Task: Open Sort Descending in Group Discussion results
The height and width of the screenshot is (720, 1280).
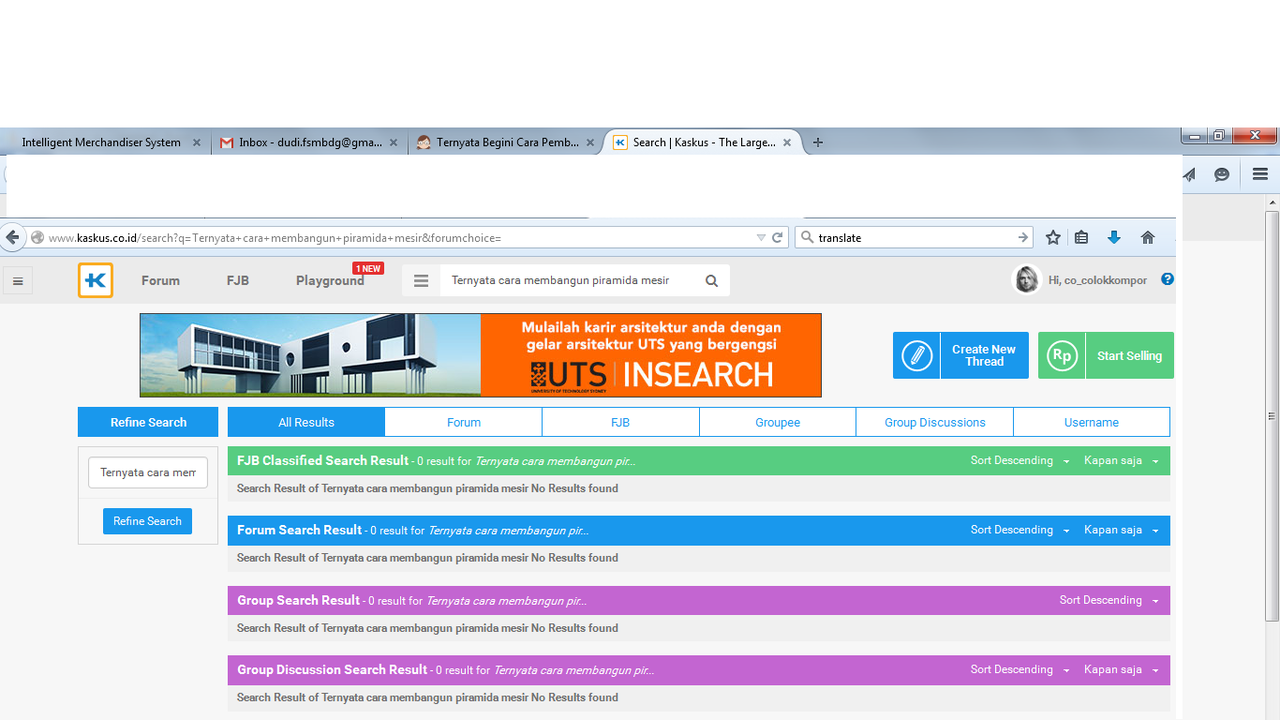Action: (x=1020, y=670)
